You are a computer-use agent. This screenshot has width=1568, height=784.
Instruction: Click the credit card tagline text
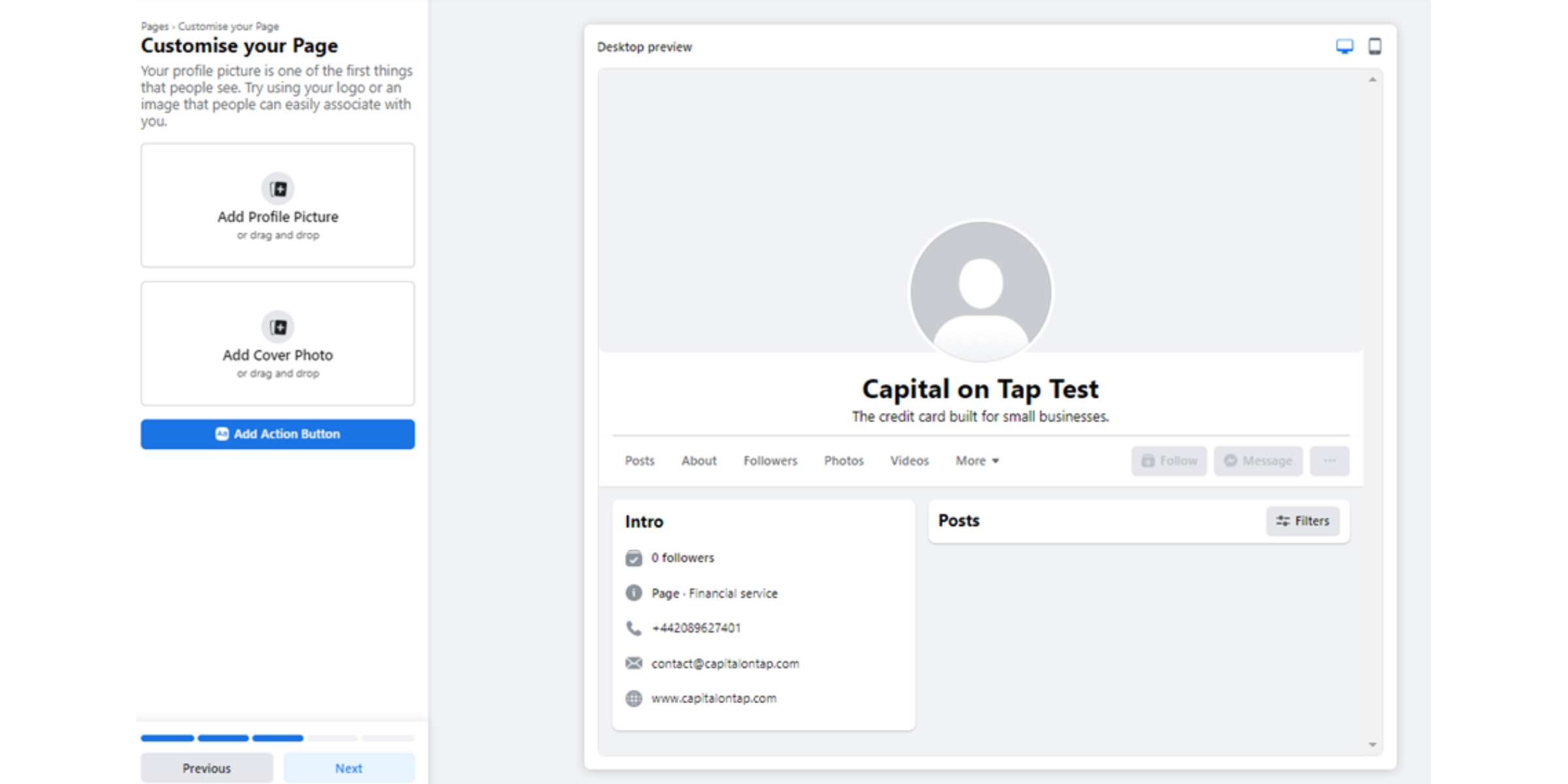(981, 417)
